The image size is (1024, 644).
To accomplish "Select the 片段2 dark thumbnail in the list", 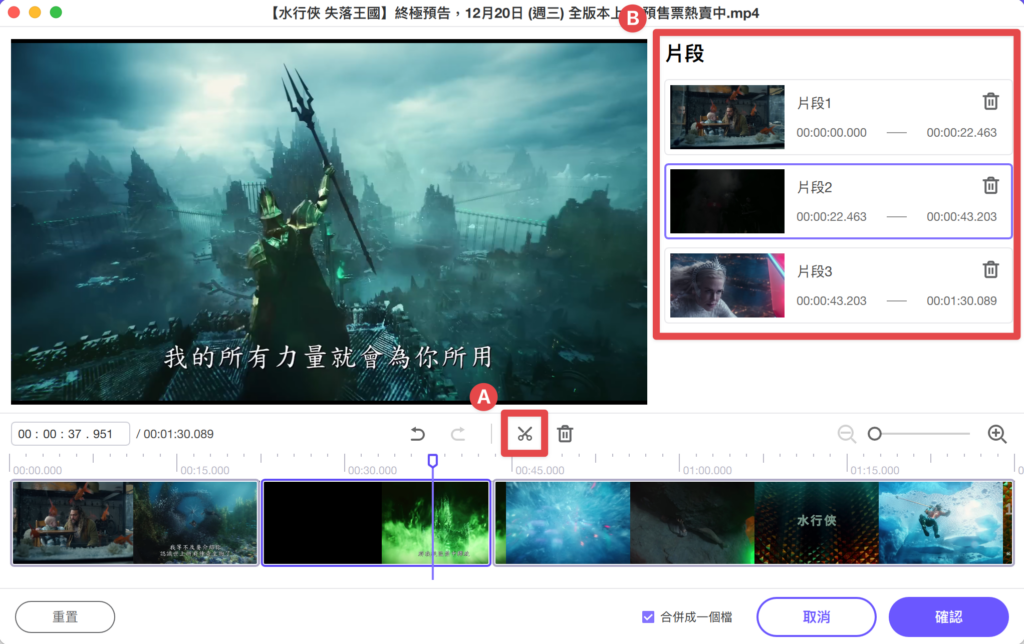I will click(727, 201).
